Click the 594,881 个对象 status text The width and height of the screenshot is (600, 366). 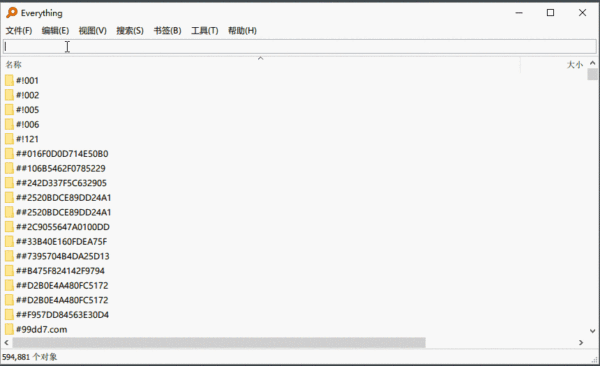[x=29, y=357]
